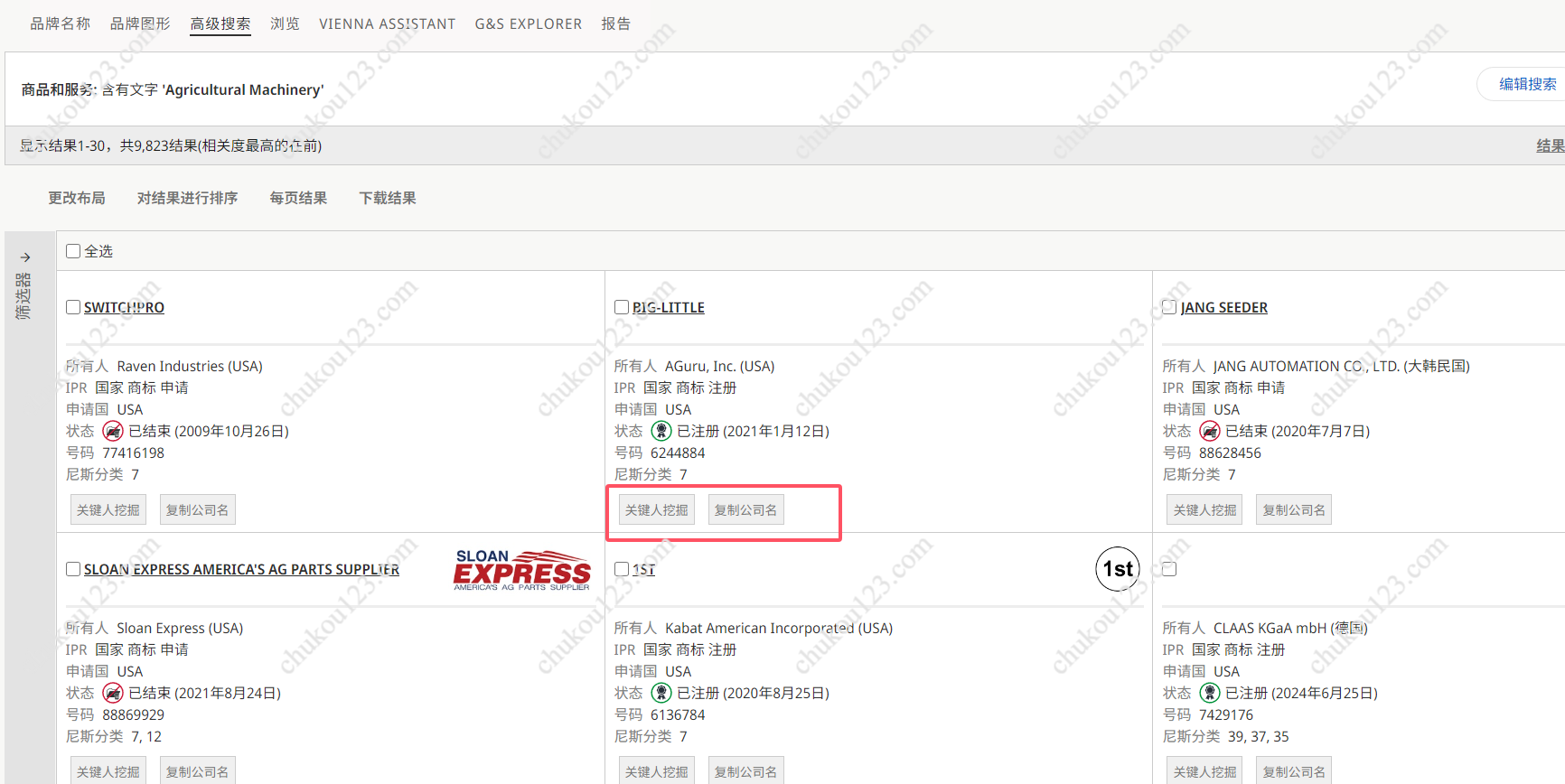Open the VIENNA ASSISTANT tab

tap(387, 23)
